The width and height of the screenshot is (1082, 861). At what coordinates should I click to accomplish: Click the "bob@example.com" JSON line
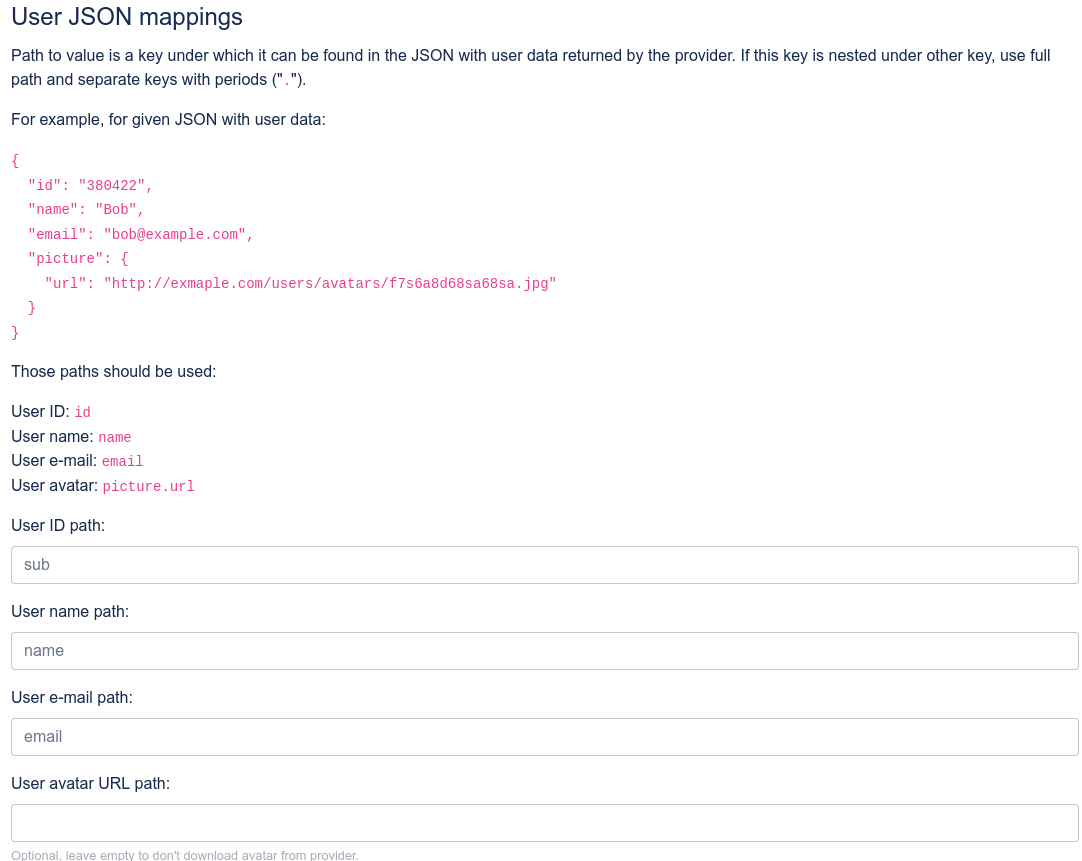(140, 234)
